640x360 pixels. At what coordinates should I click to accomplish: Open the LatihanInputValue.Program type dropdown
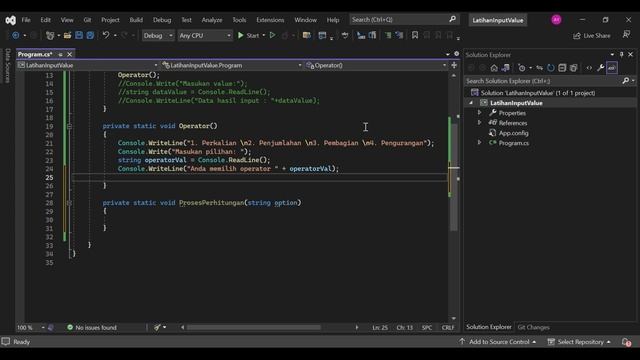(x=231, y=65)
